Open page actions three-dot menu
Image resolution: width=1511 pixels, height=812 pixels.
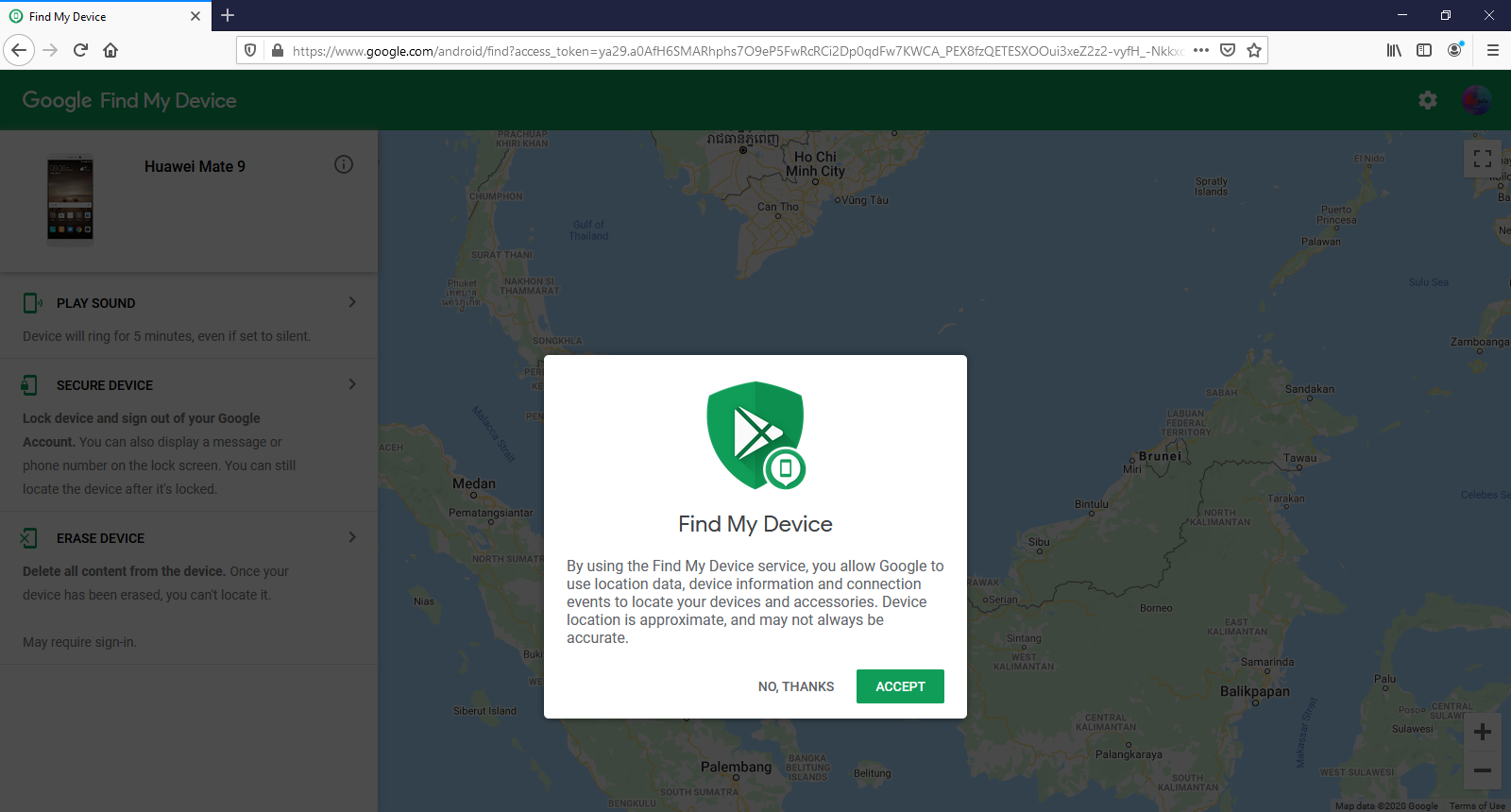(x=1201, y=50)
